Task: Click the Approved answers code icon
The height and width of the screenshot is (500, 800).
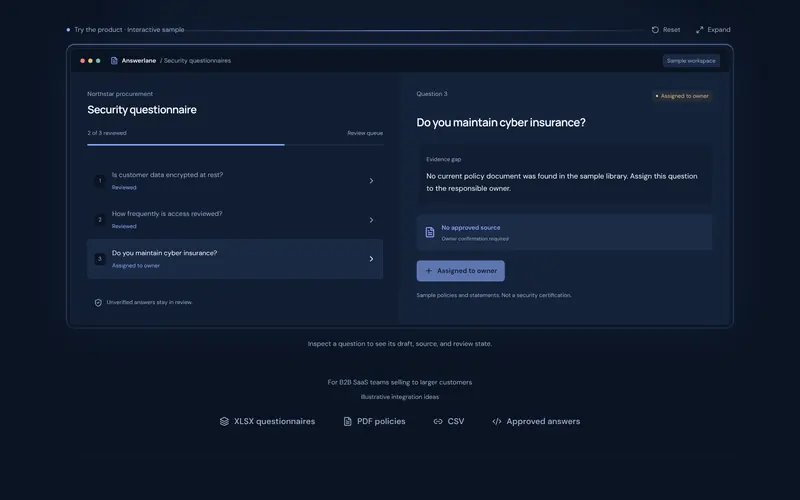Action: [496, 421]
